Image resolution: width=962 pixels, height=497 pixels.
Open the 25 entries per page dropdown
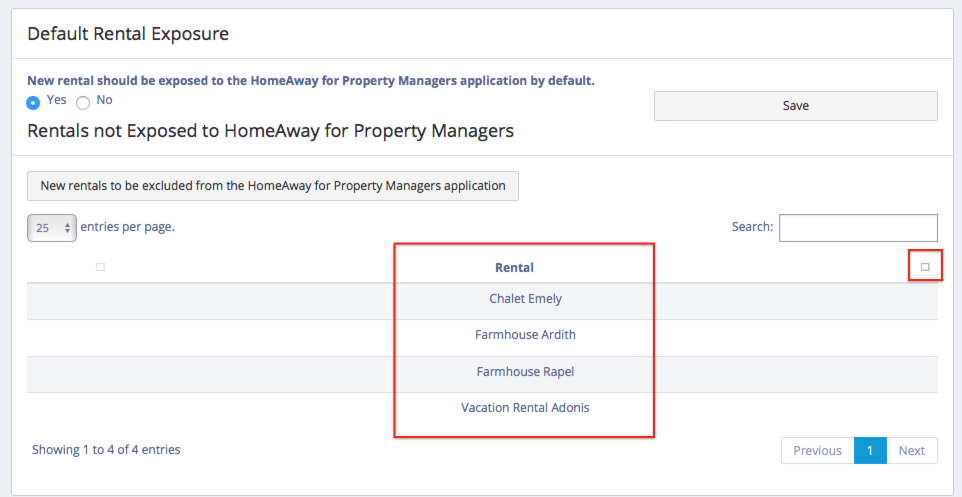click(52, 228)
